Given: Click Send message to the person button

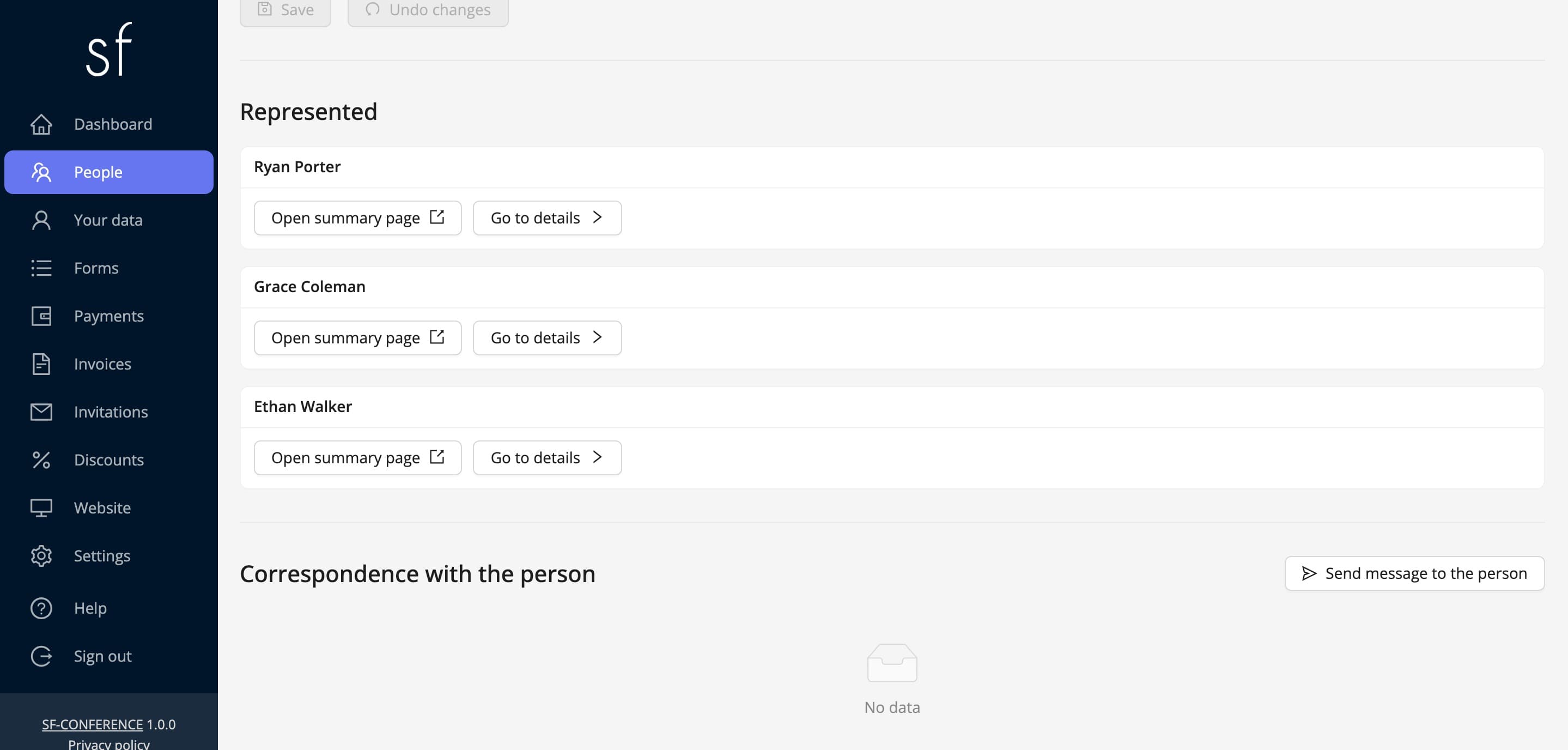Looking at the screenshot, I should coord(1414,573).
